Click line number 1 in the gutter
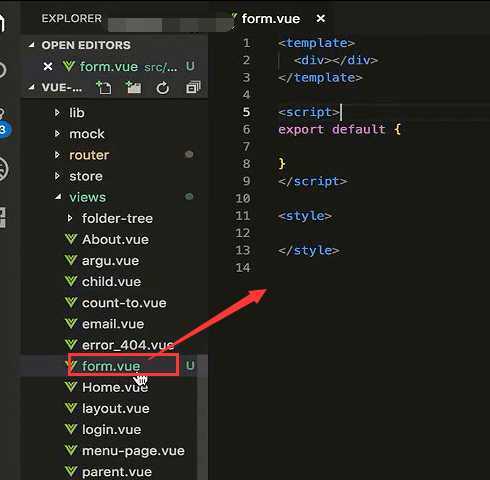 pyautogui.click(x=246, y=43)
